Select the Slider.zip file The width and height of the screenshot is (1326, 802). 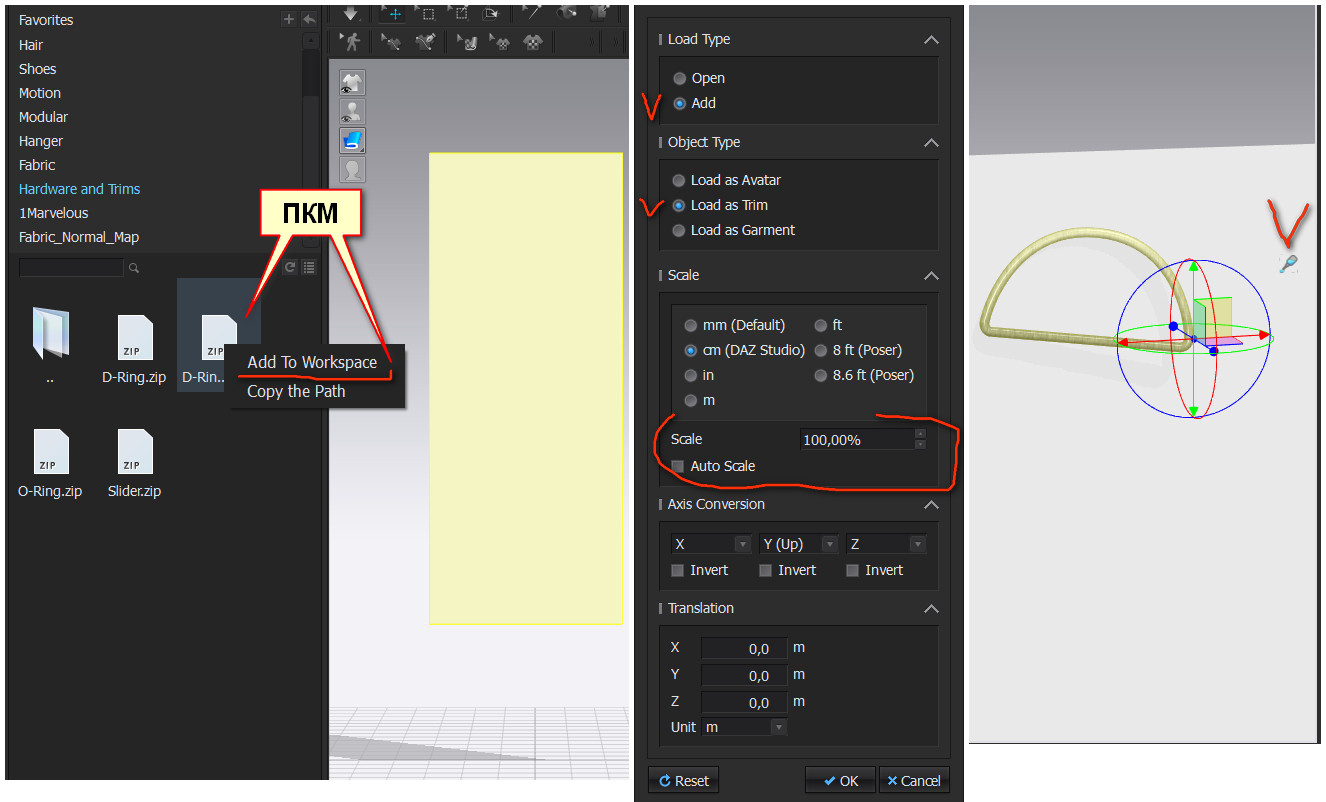pyautogui.click(x=134, y=463)
